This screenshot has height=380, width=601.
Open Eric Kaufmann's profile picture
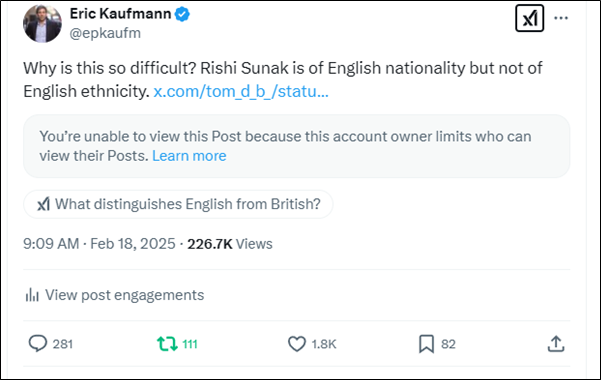click(42, 24)
